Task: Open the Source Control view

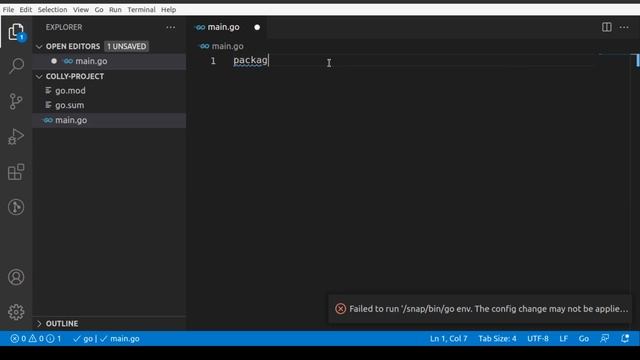Action: [x=16, y=101]
